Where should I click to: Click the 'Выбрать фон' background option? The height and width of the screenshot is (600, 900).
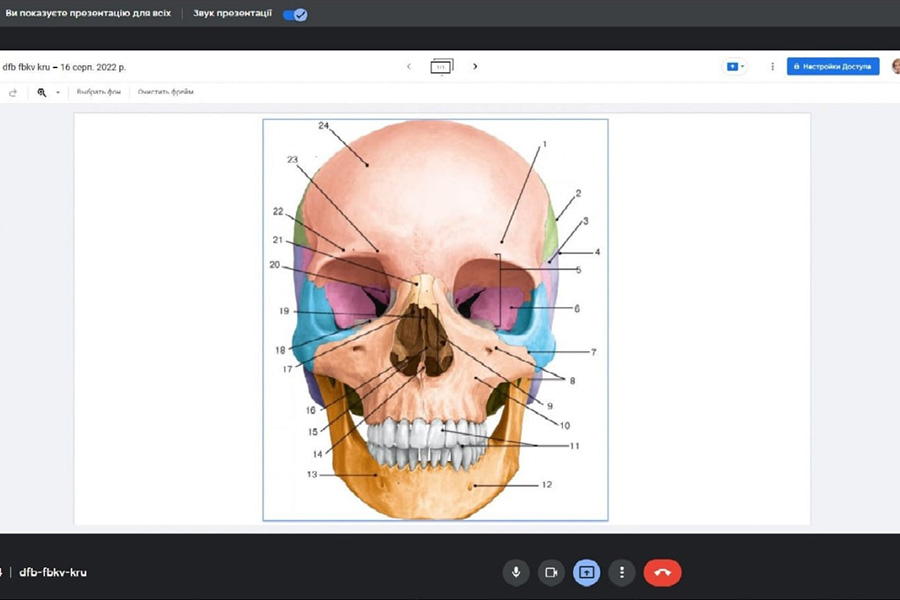[99, 92]
